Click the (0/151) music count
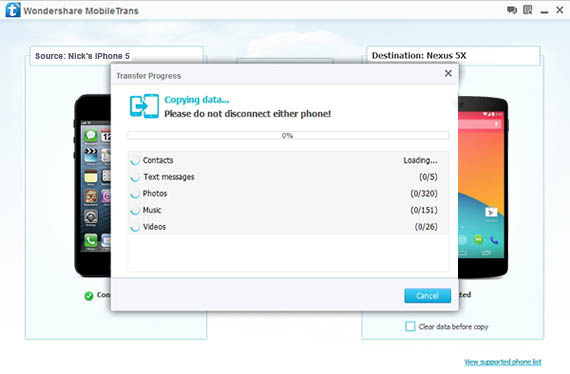 click(x=424, y=210)
